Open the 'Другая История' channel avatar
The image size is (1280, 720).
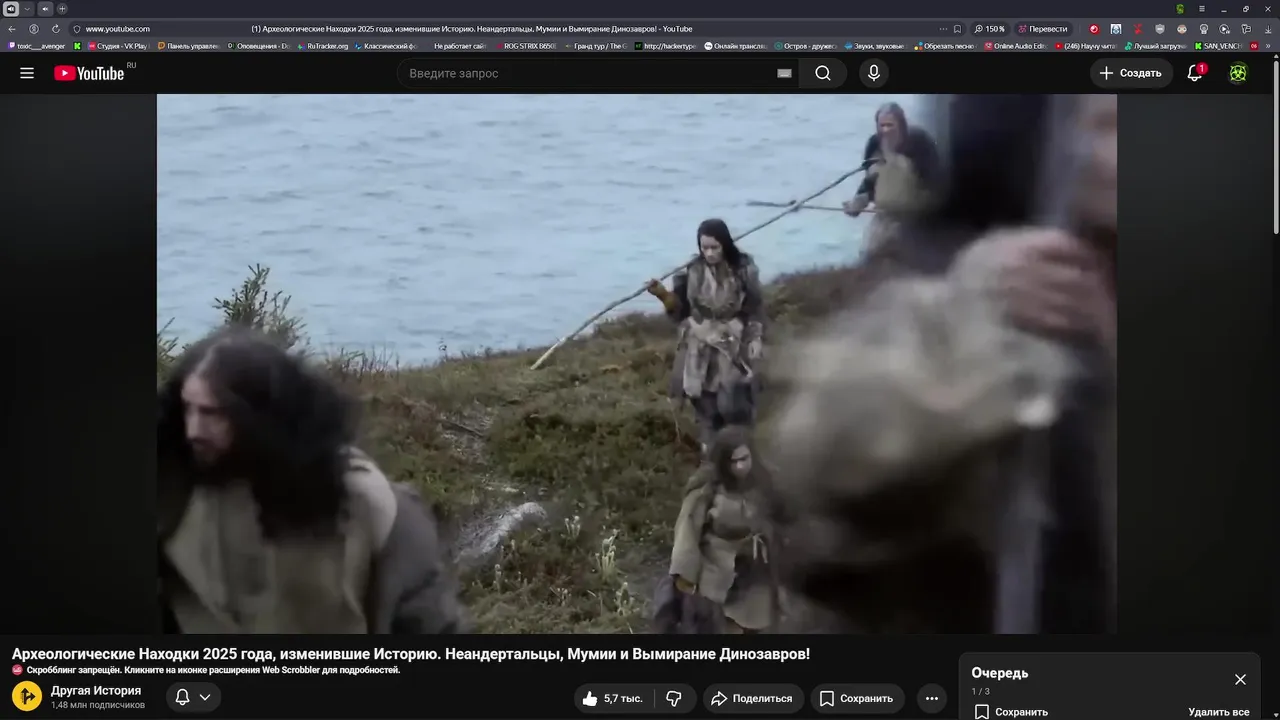point(27,696)
